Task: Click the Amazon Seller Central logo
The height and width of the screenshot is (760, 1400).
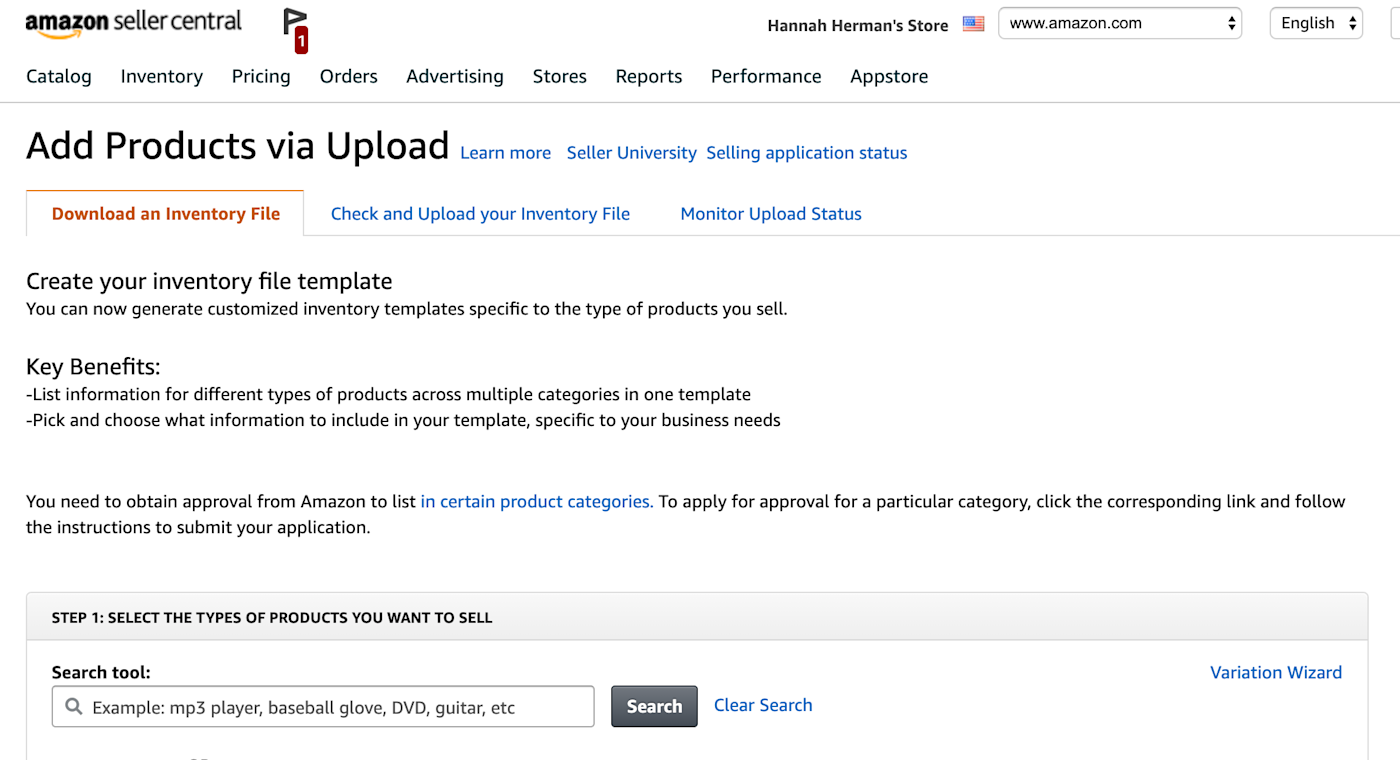Action: [133, 23]
